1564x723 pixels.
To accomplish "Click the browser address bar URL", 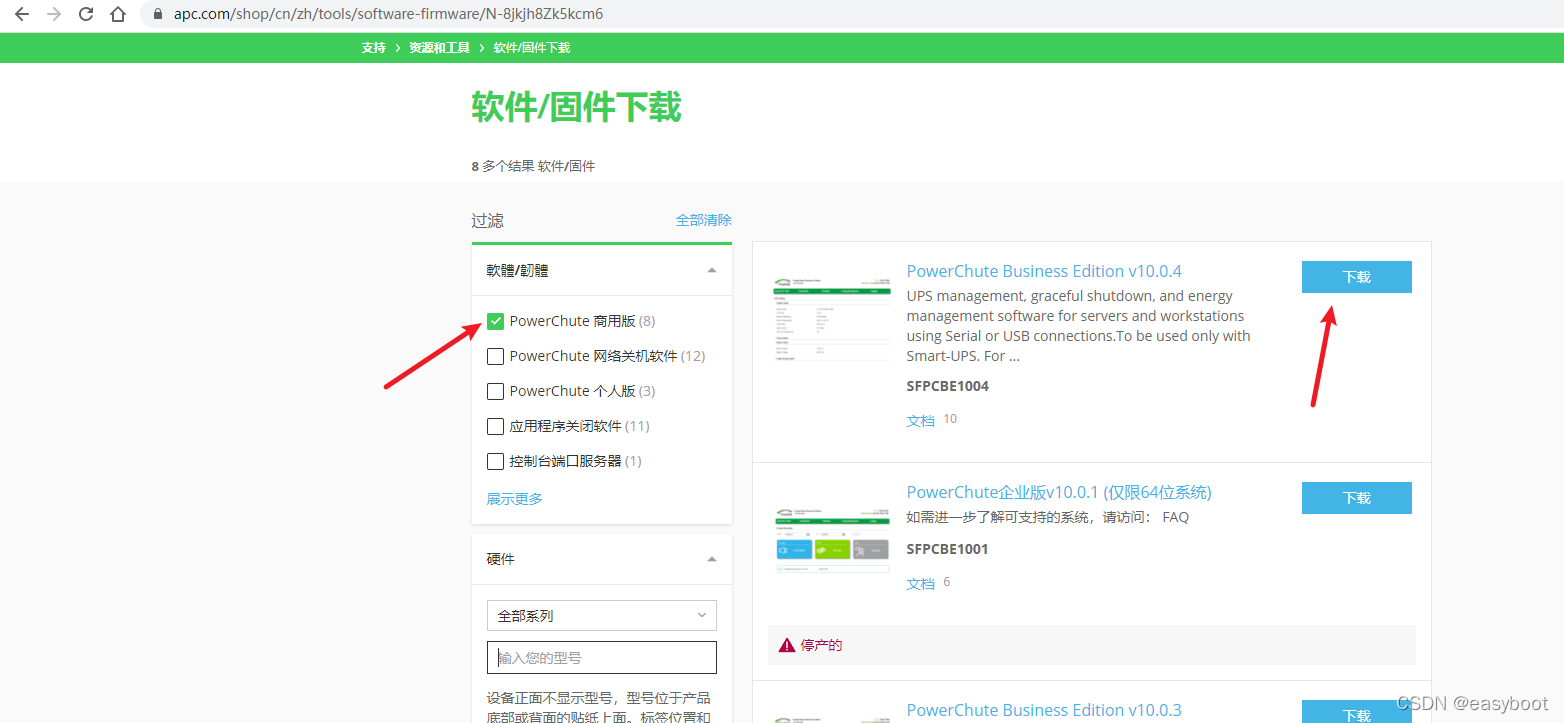I will [388, 15].
